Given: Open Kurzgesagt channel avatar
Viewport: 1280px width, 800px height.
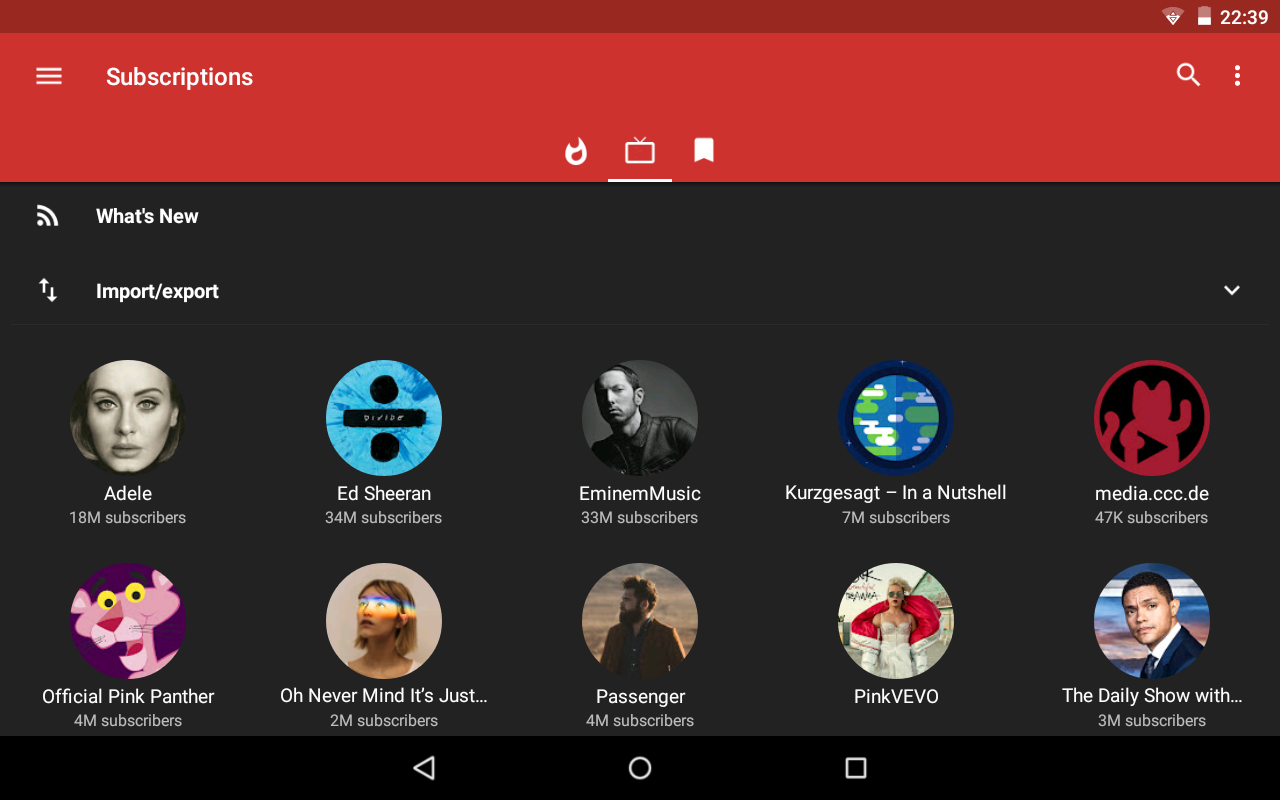Looking at the screenshot, I should (896, 418).
